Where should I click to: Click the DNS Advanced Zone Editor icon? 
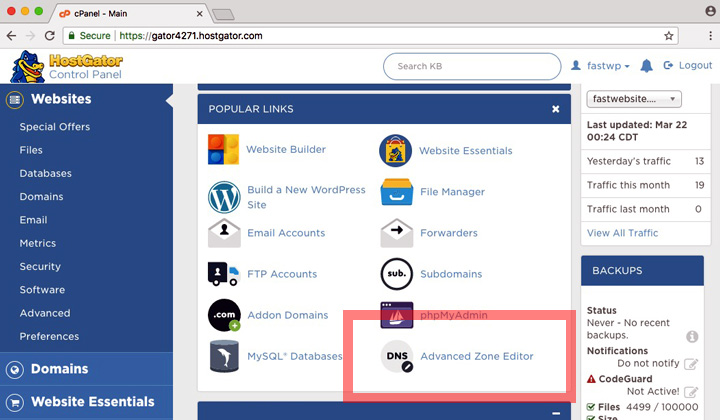coord(397,356)
